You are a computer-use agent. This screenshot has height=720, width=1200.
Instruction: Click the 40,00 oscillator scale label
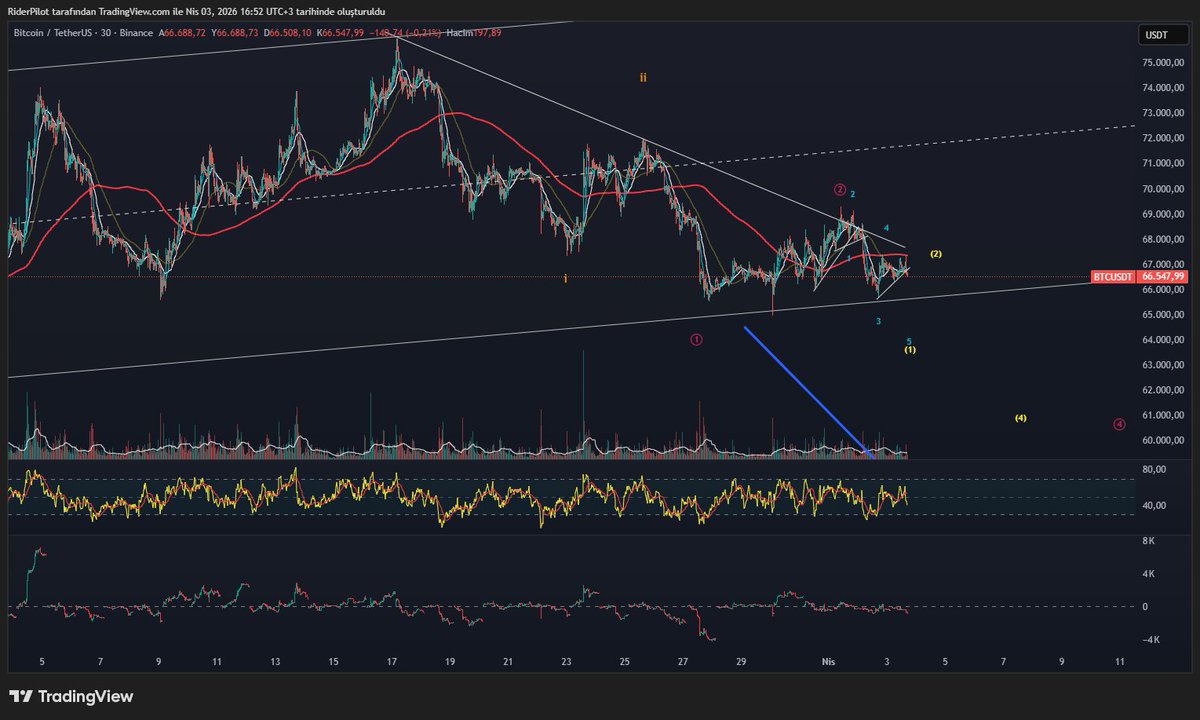tap(1154, 505)
